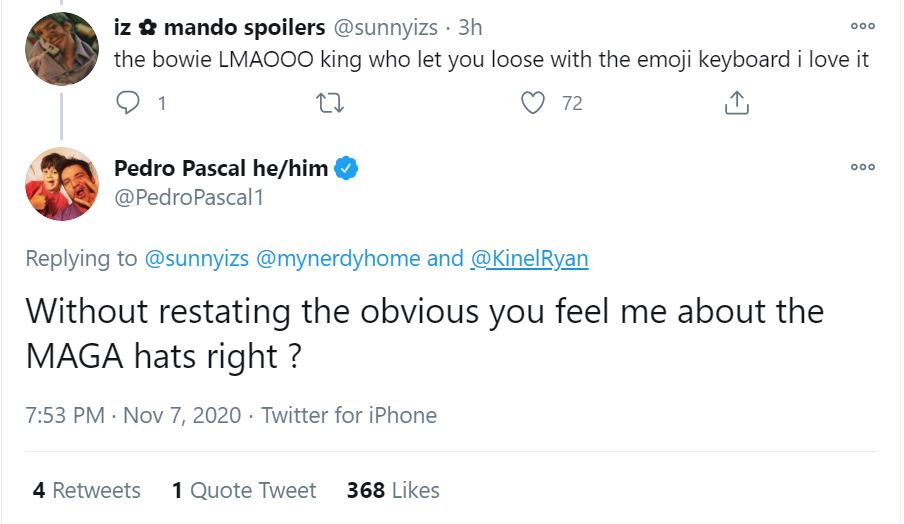This screenshot has width=904, height=524.
Task: Open the 7:53 PM Nov 7 timestamp
Action: 133,415
